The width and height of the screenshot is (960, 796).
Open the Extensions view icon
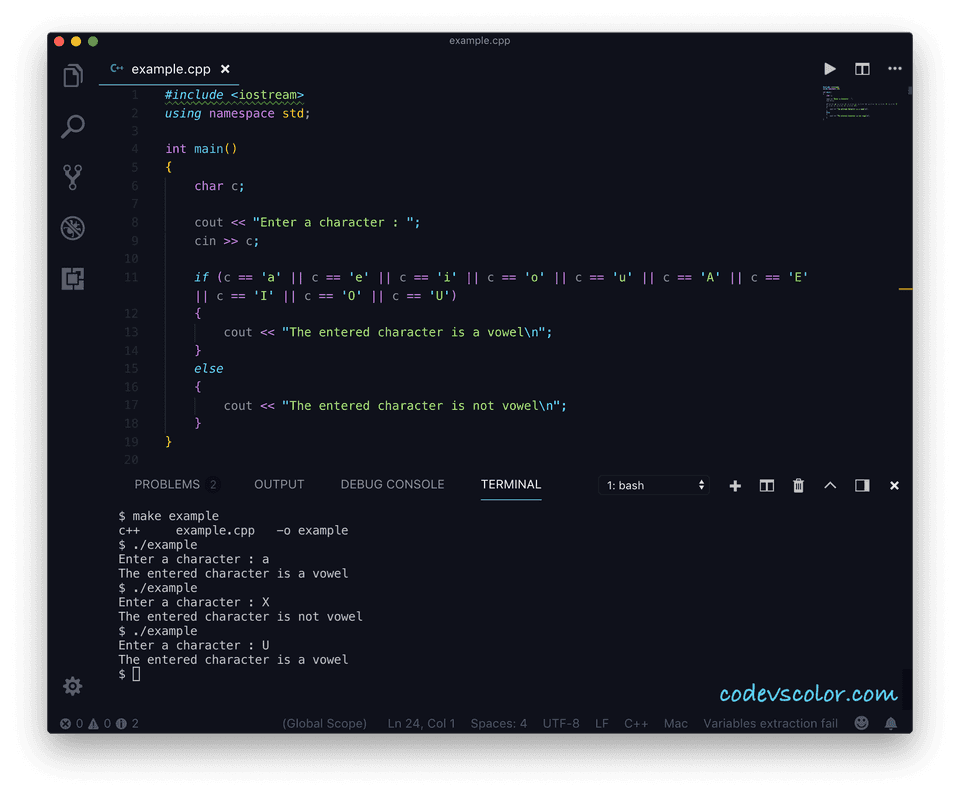[73, 279]
